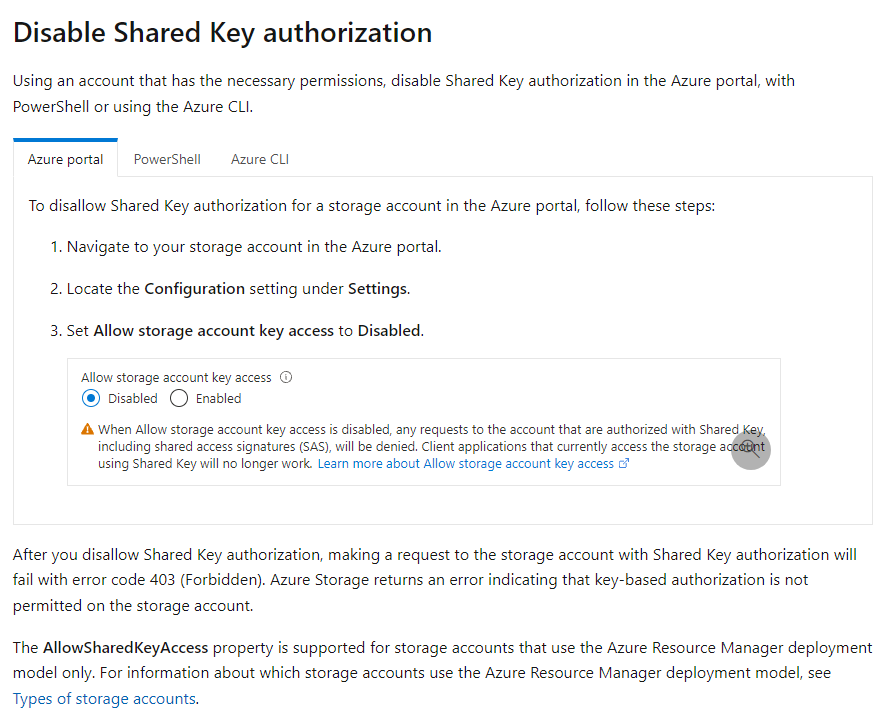Viewport: 888px width, 722px height.
Task: Select the Enabled radio button
Action: [179, 398]
